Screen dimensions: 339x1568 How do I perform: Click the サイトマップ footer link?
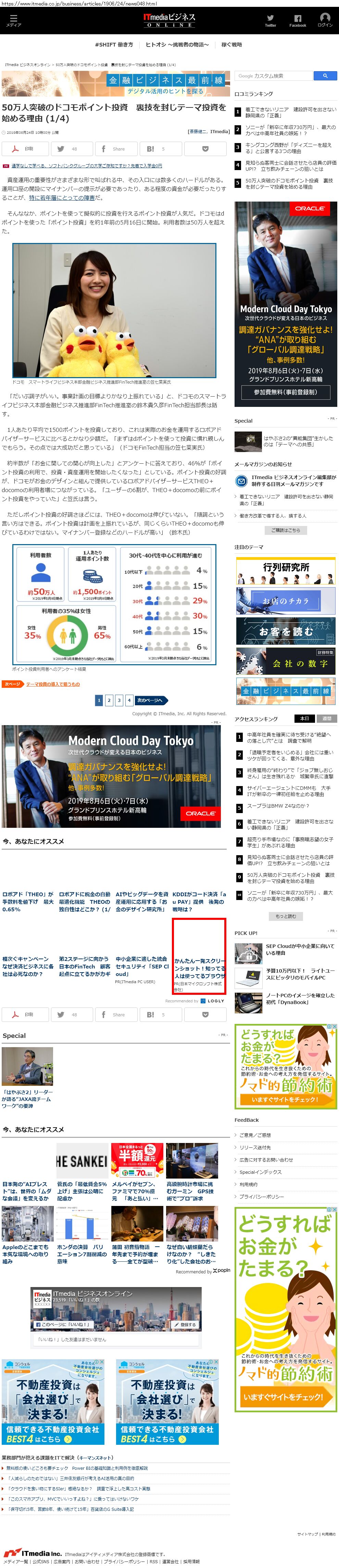point(307,1534)
